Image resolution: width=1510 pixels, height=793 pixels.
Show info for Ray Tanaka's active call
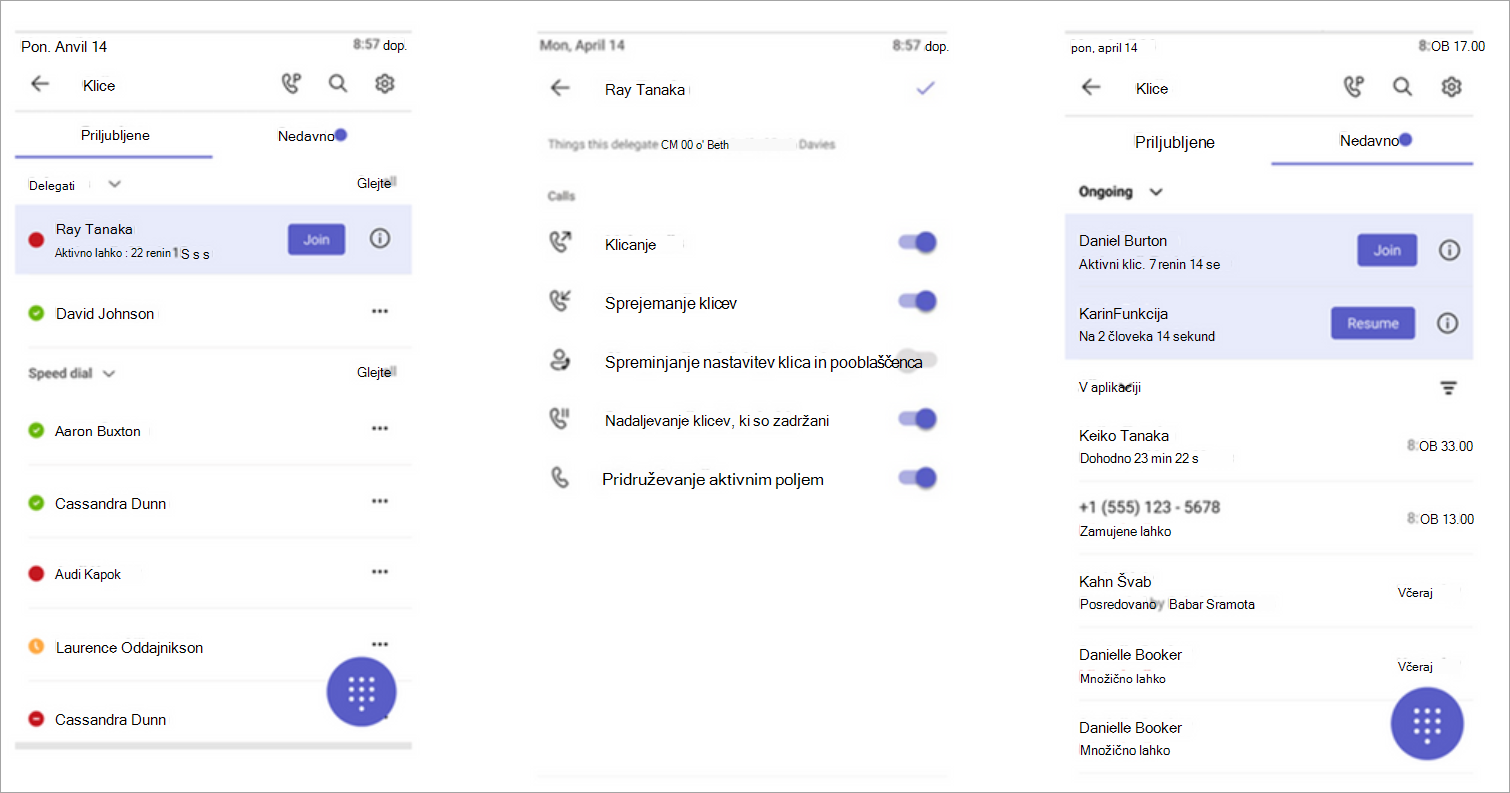click(x=380, y=239)
